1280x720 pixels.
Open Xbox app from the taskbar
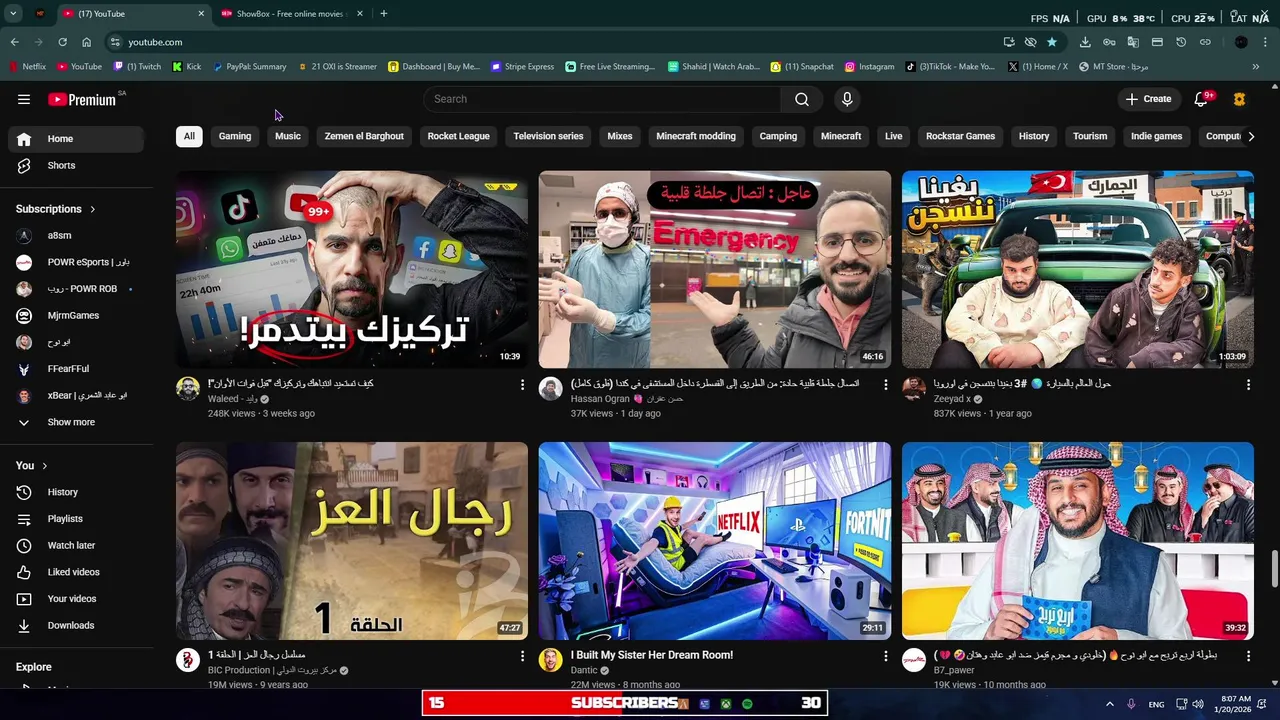[726, 704]
